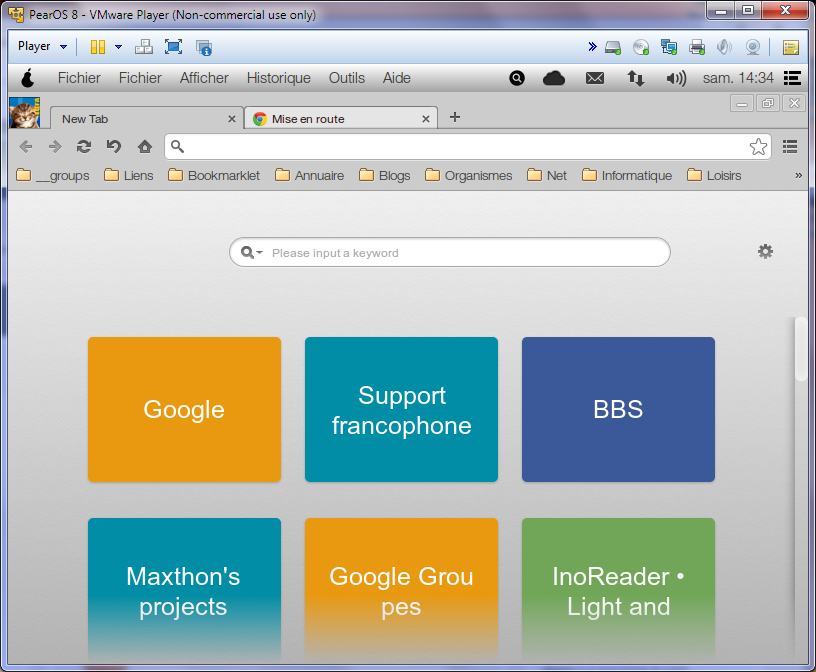Open the menu bar search indicator
Image resolution: width=816 pixels, height=672 pixels.
point(517,78)
